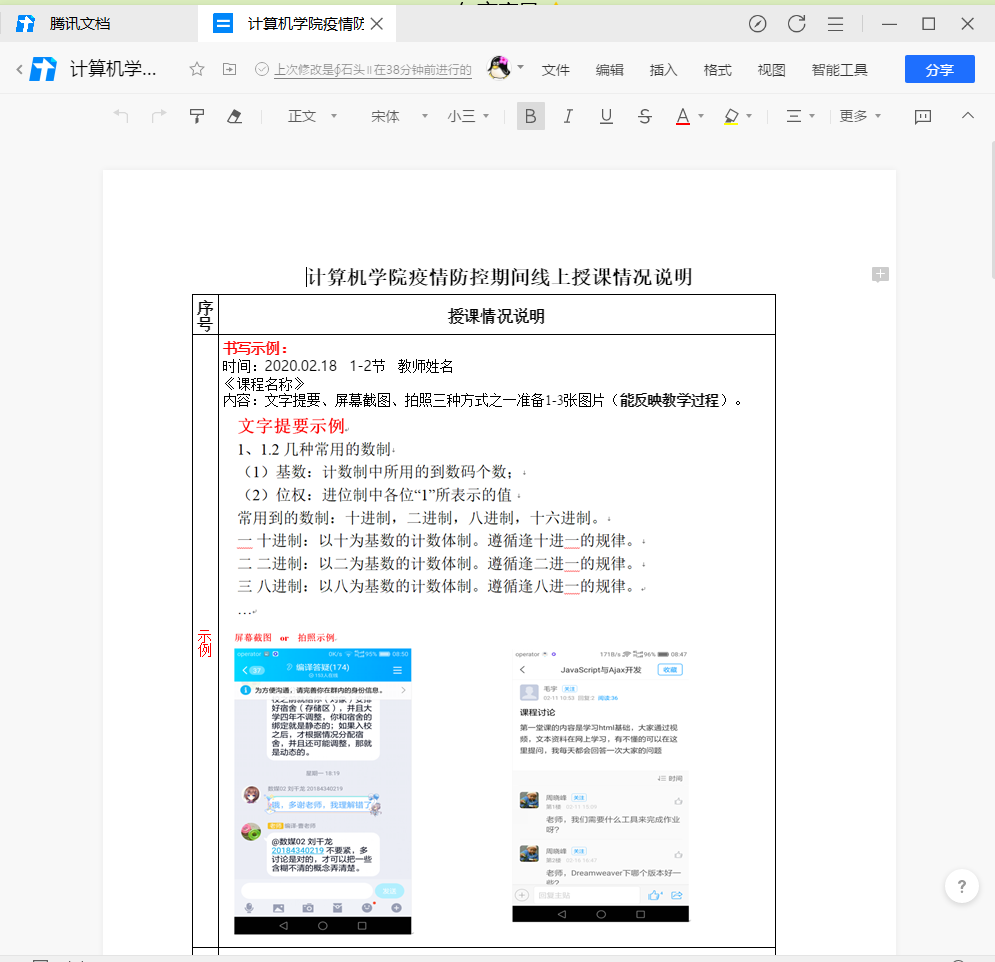This screenshot has height=962, width=995.
Task: Open the 正文 paragraph style dropdown
Action: pyautogui.click(x=309, y=116)
